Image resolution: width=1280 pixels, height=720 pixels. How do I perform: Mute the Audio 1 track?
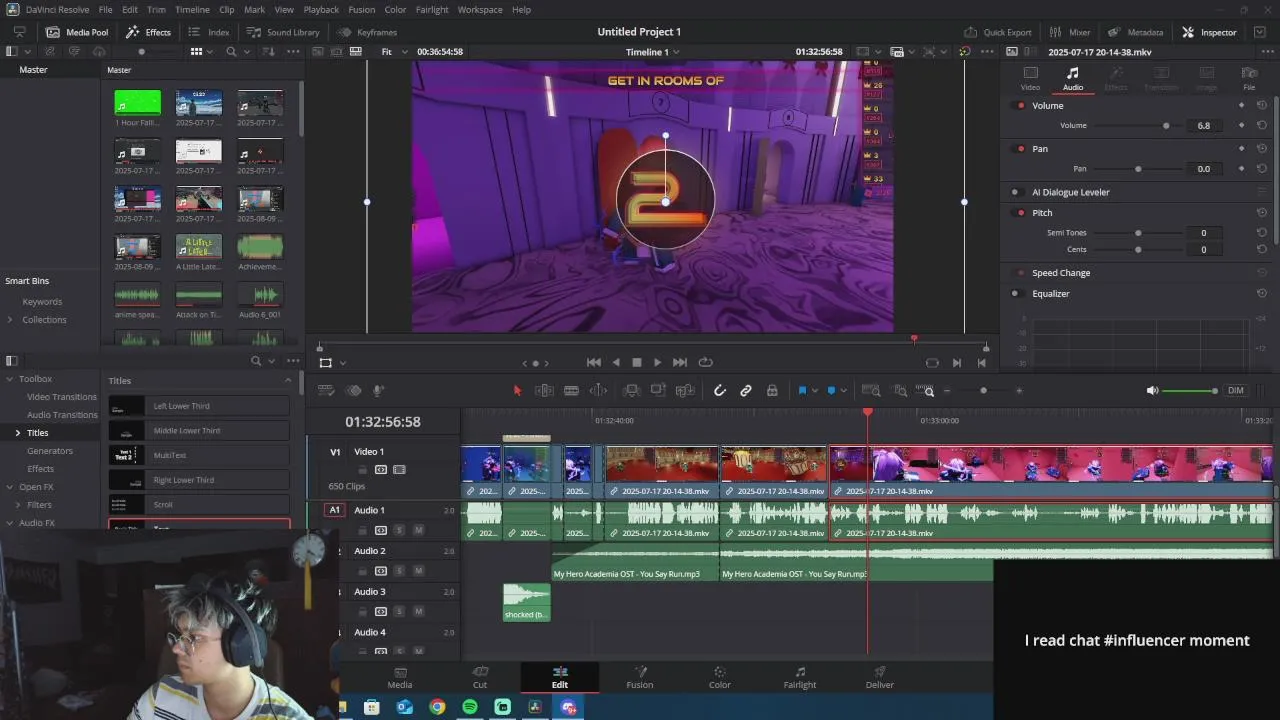coord(418,530)
